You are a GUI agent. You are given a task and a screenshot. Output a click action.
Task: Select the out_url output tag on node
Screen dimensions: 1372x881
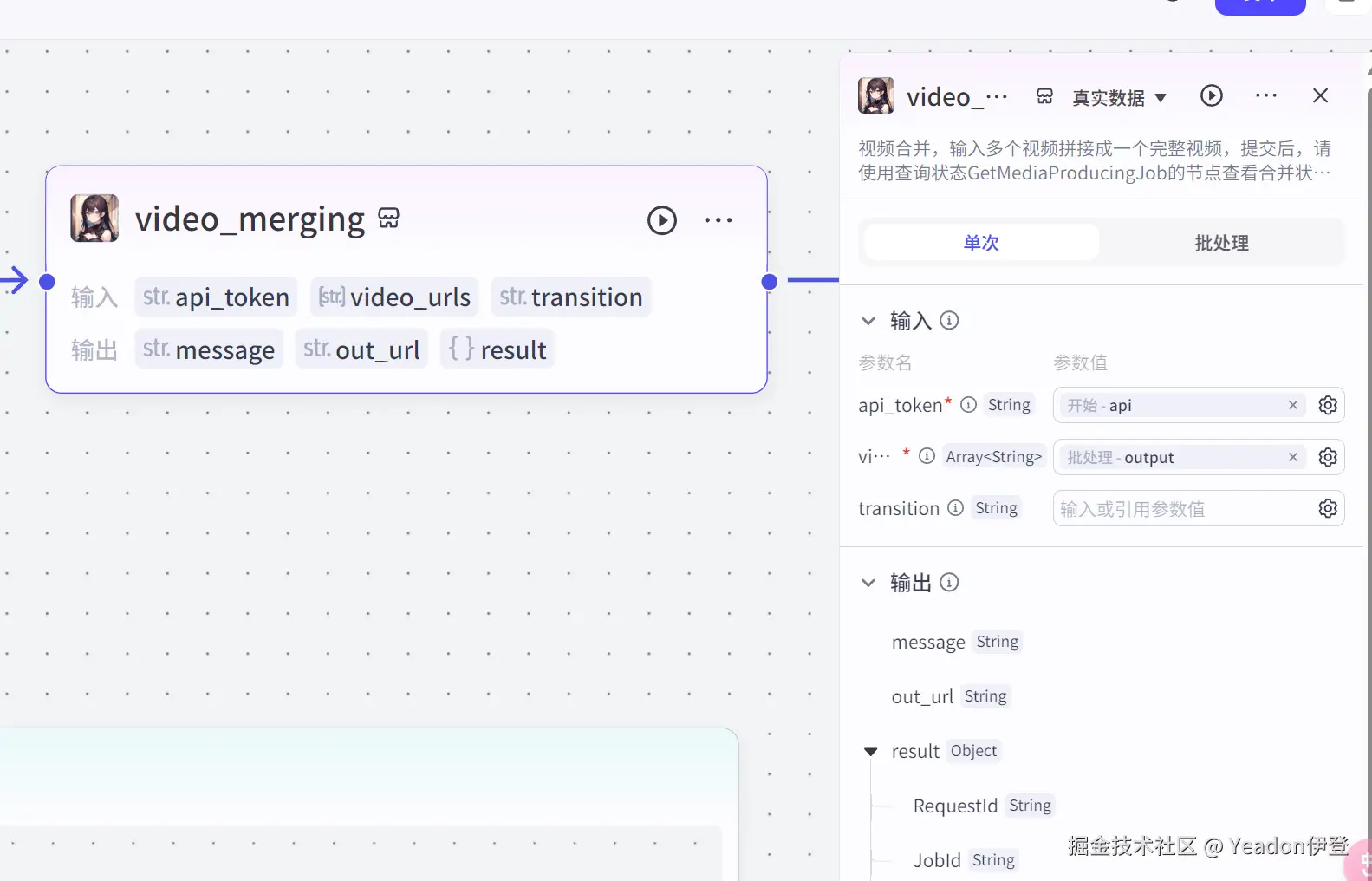coord(361,349)
